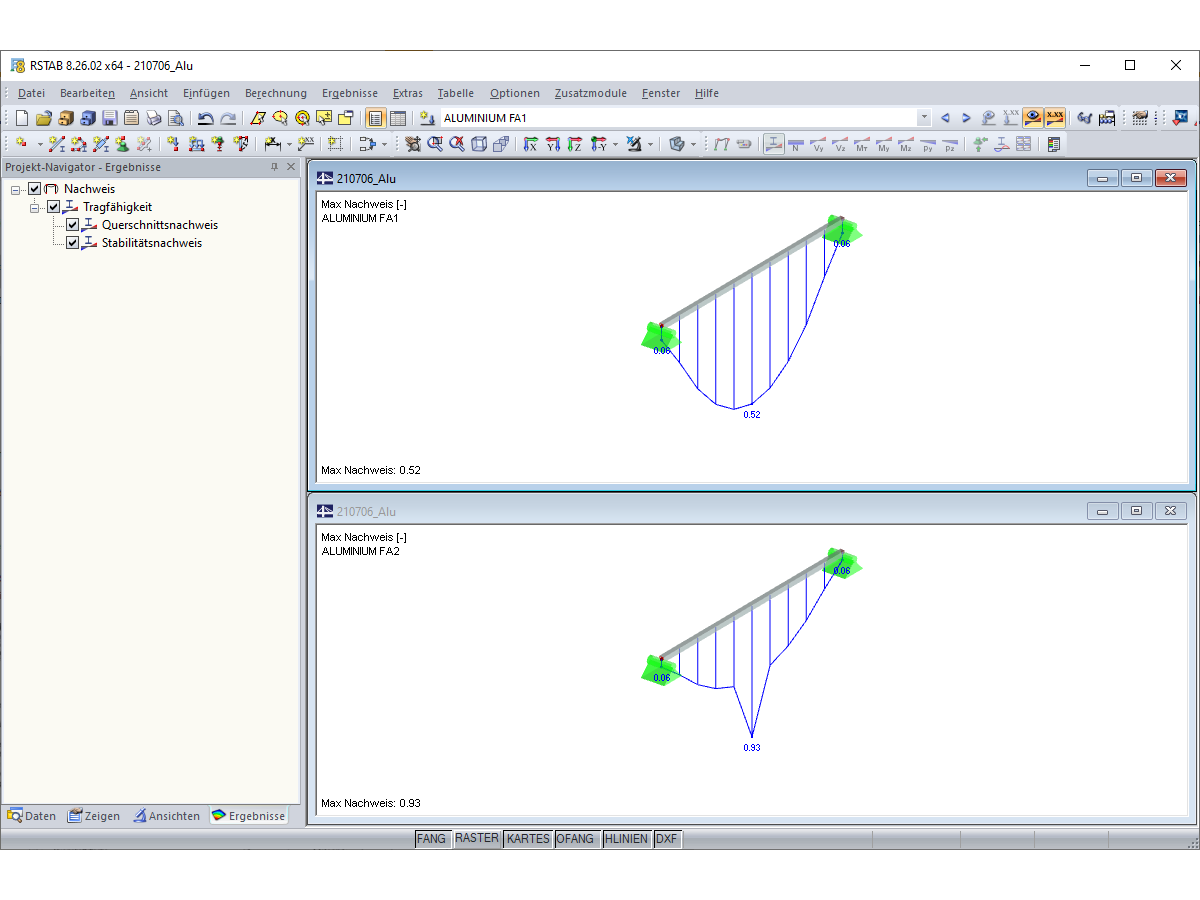Switch to the Daten navigator tab

pos(32,816)
